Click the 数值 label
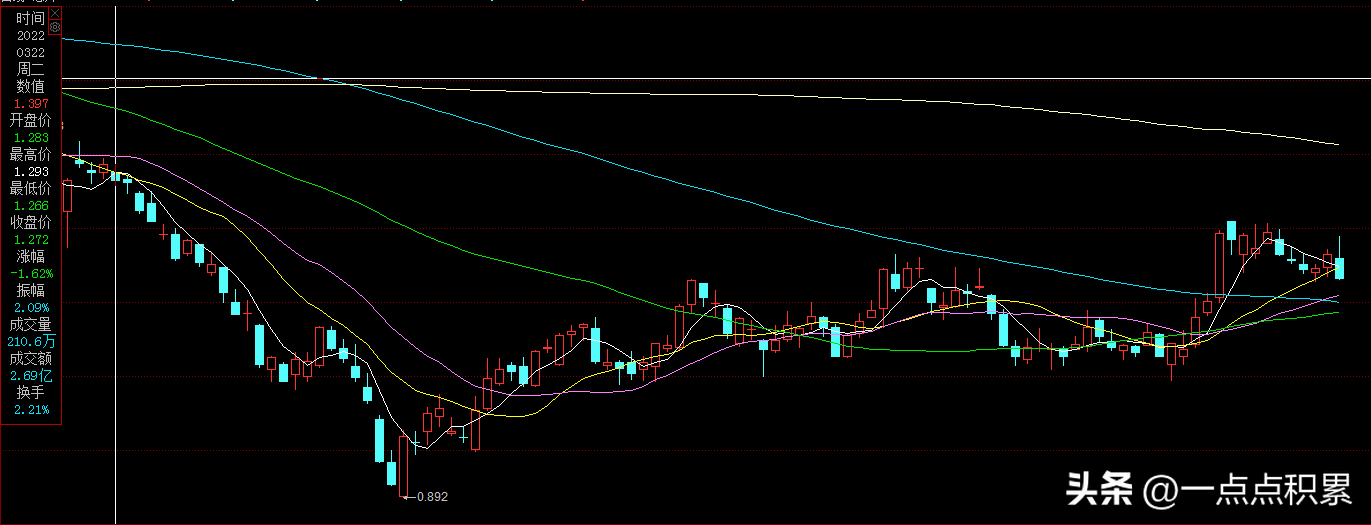This screenshot has height=525, width=1371. click(30, 86)
